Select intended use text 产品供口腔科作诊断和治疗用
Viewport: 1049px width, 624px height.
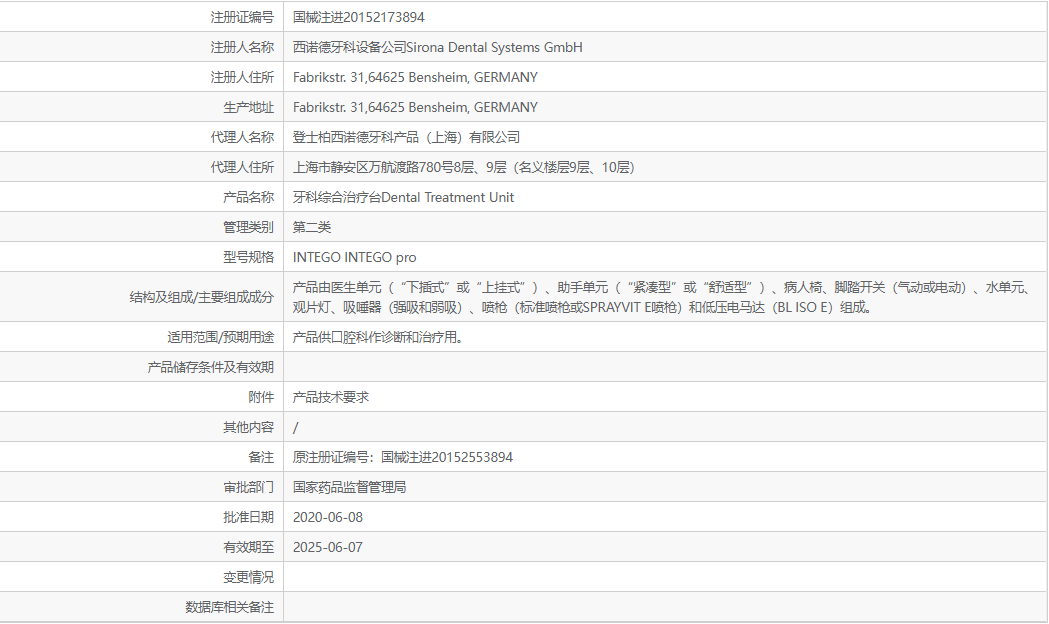[378, 338]
